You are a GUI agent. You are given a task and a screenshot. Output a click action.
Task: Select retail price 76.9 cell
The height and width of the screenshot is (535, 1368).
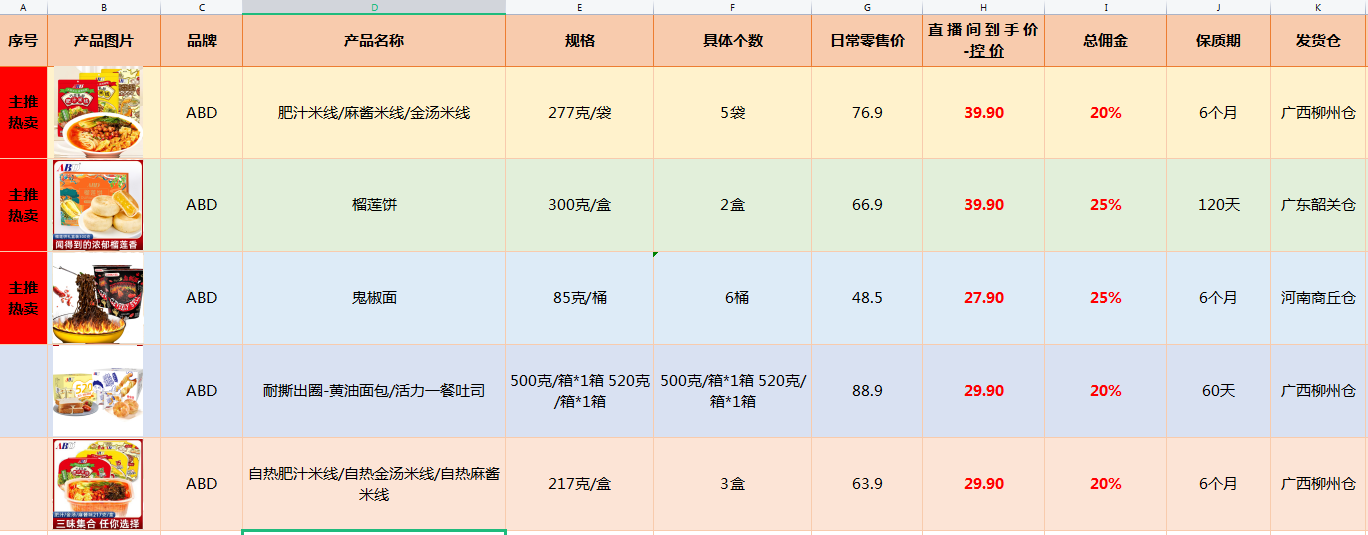(867, 113)
